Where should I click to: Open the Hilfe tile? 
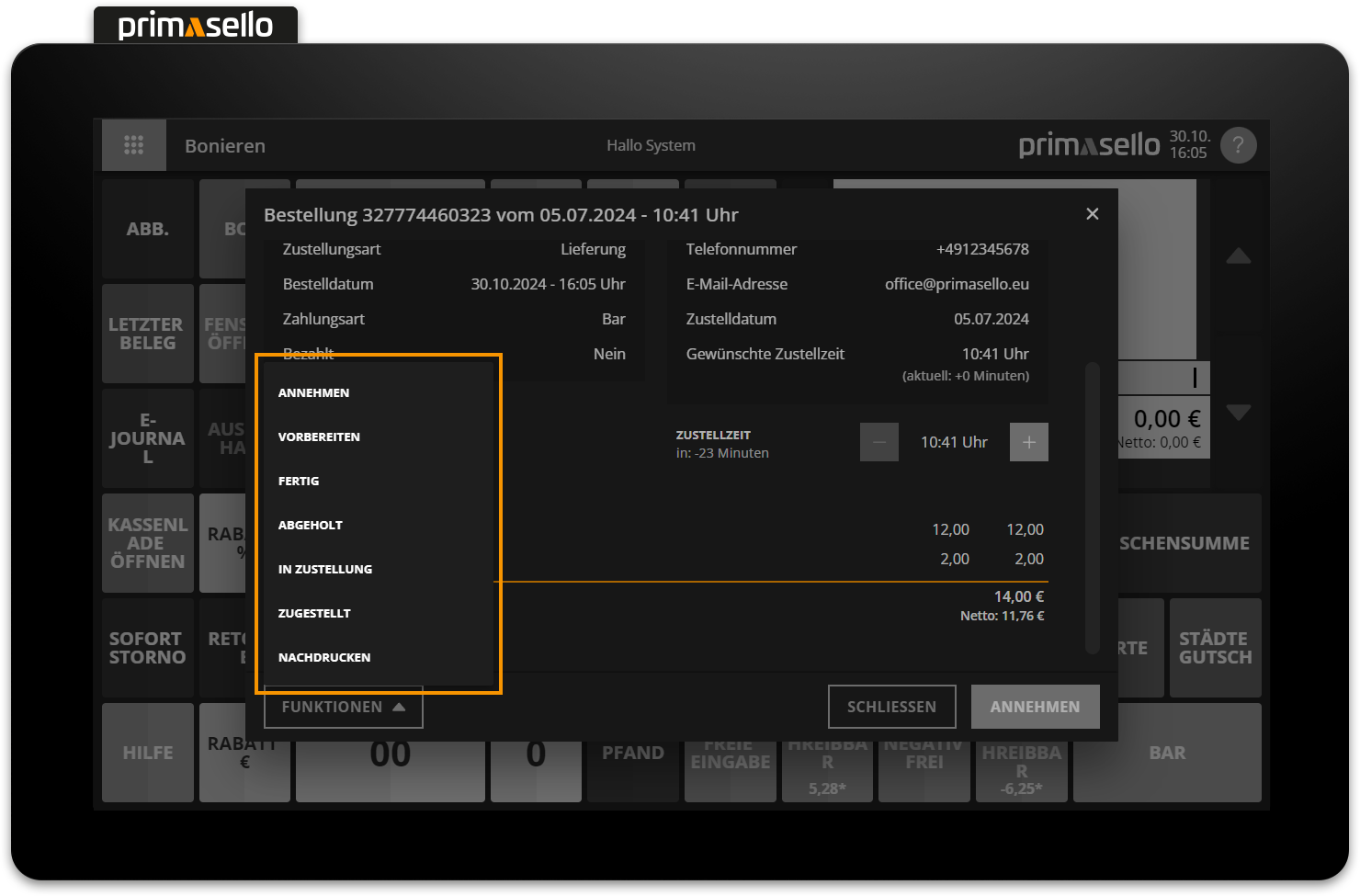tap(148, 753)
